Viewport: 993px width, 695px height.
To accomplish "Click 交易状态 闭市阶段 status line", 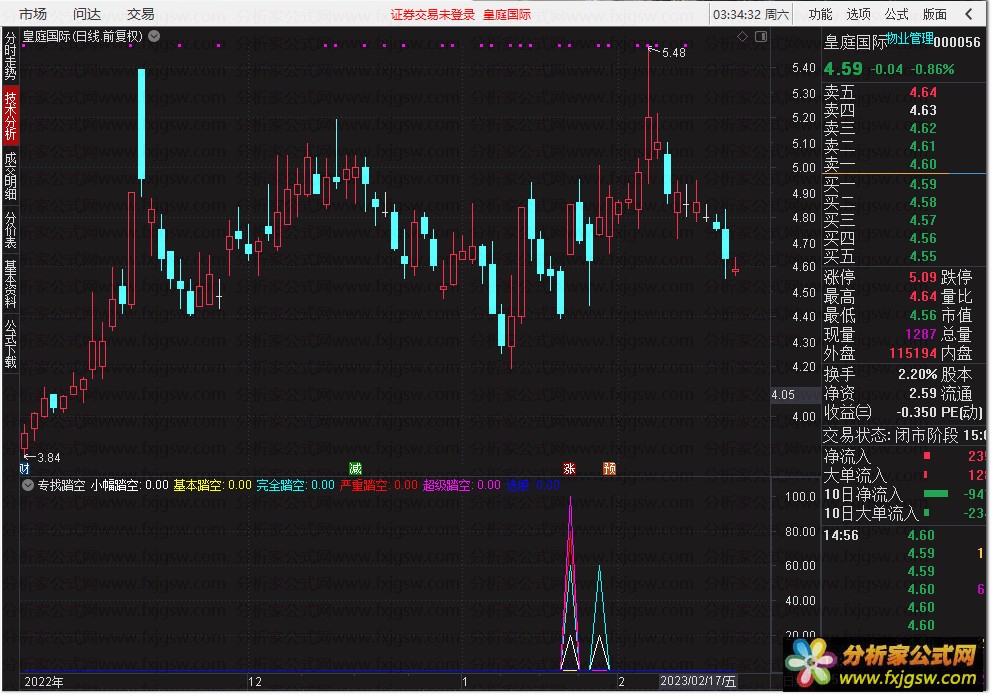I will point(904,436).
